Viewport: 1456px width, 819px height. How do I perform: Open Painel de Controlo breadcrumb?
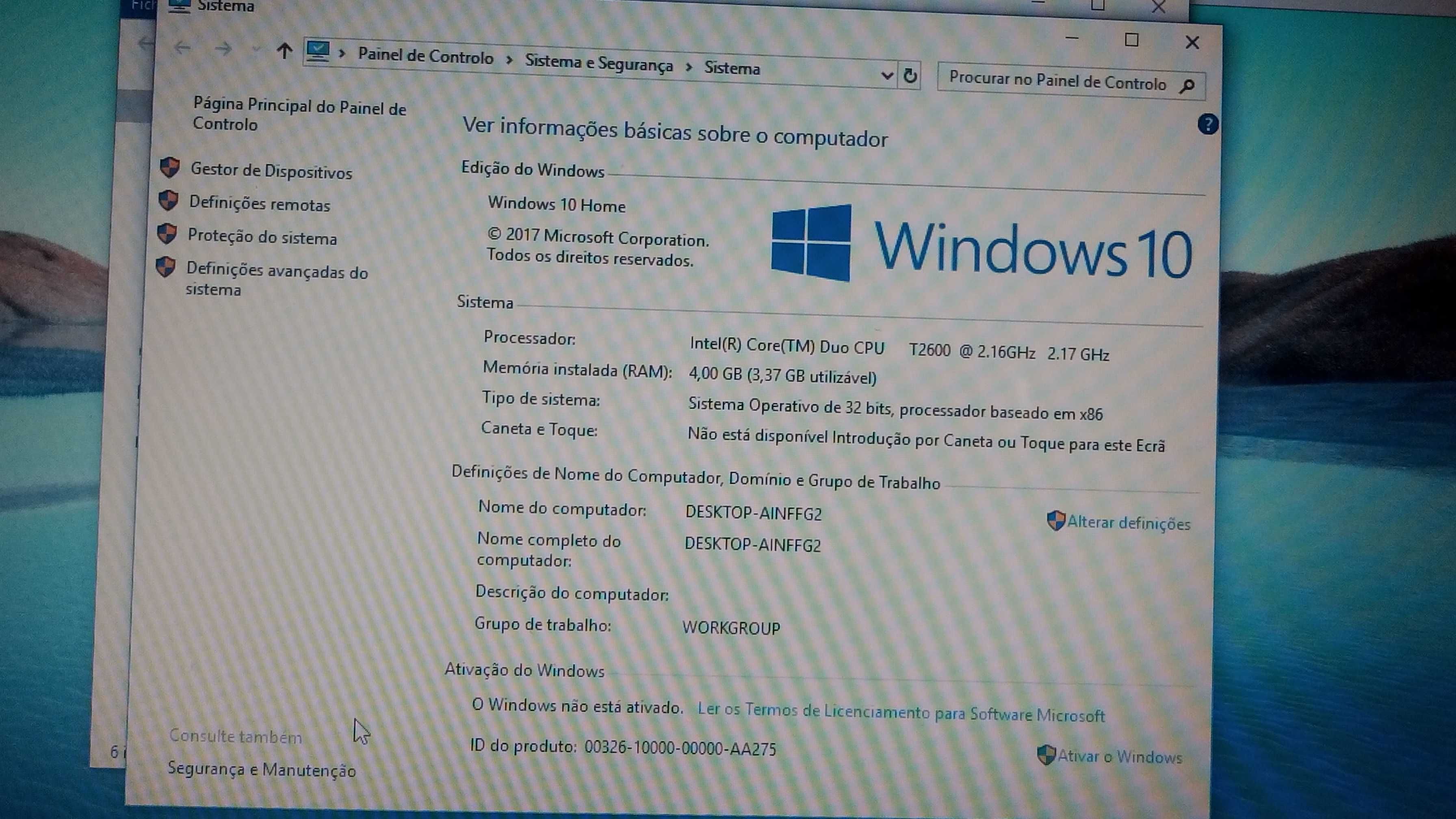click(426, 56)
